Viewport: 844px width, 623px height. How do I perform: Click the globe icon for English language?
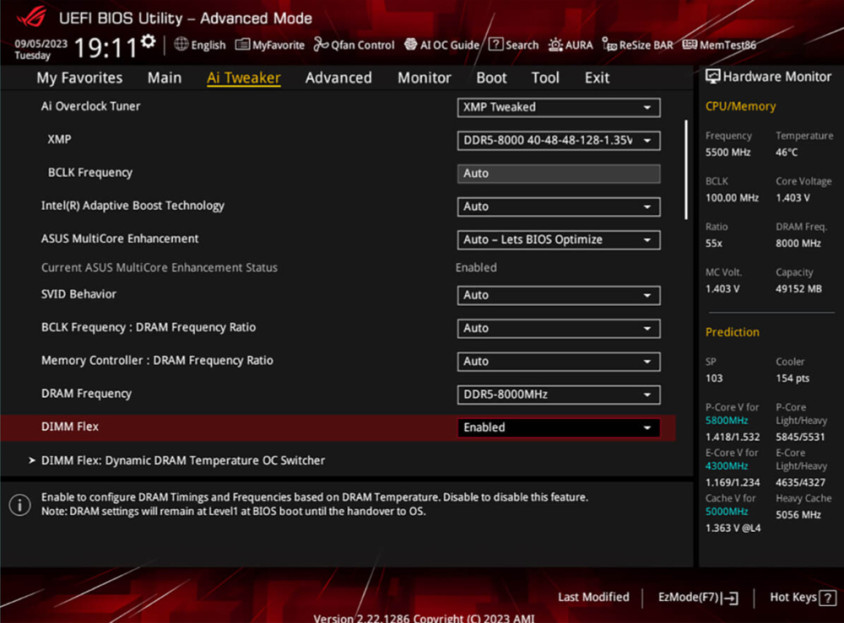pyautogui.click(x=181, y=44)
